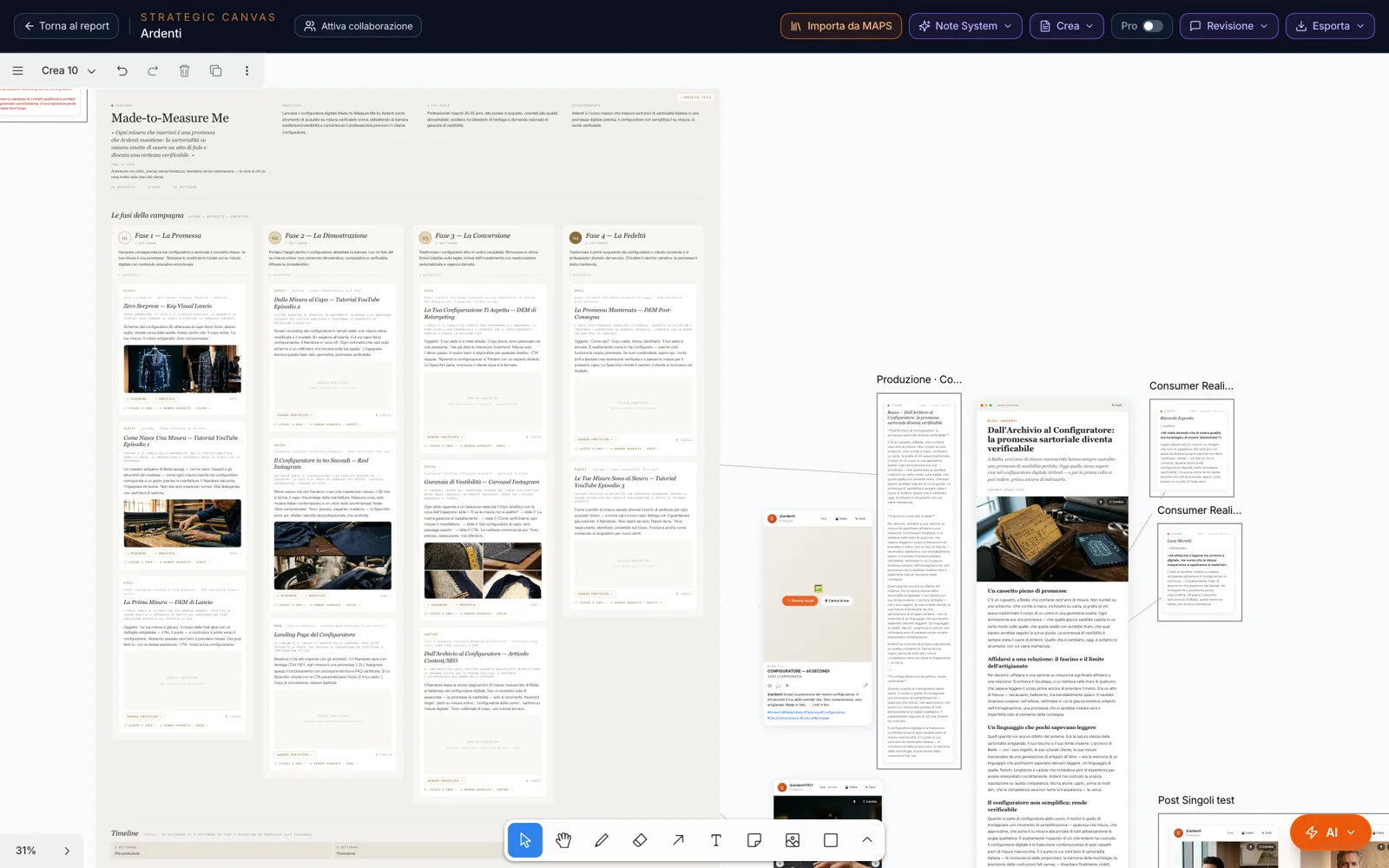Open the AI assistant button

[x=1330, y=832]
